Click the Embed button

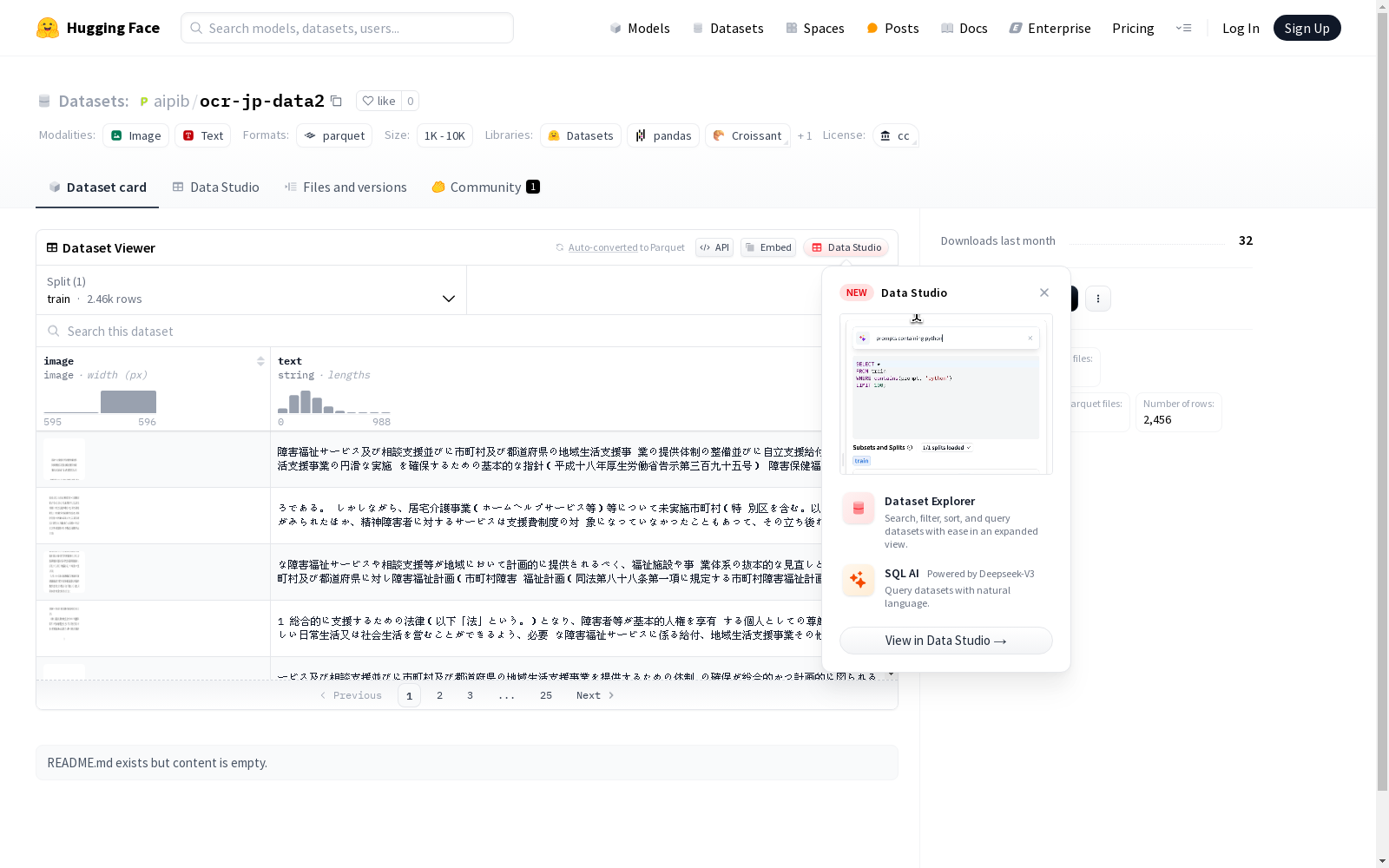[768, 247]
